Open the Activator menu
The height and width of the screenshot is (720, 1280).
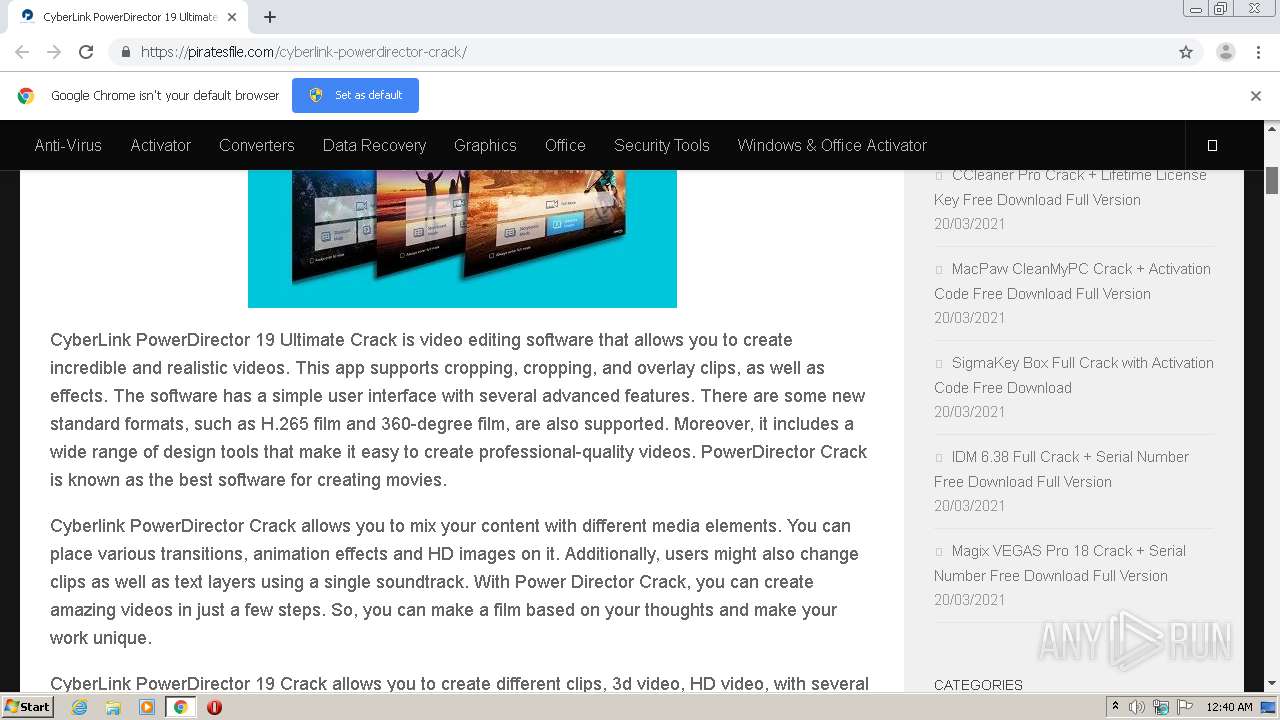pyautogui.click(x=160, y=145)
